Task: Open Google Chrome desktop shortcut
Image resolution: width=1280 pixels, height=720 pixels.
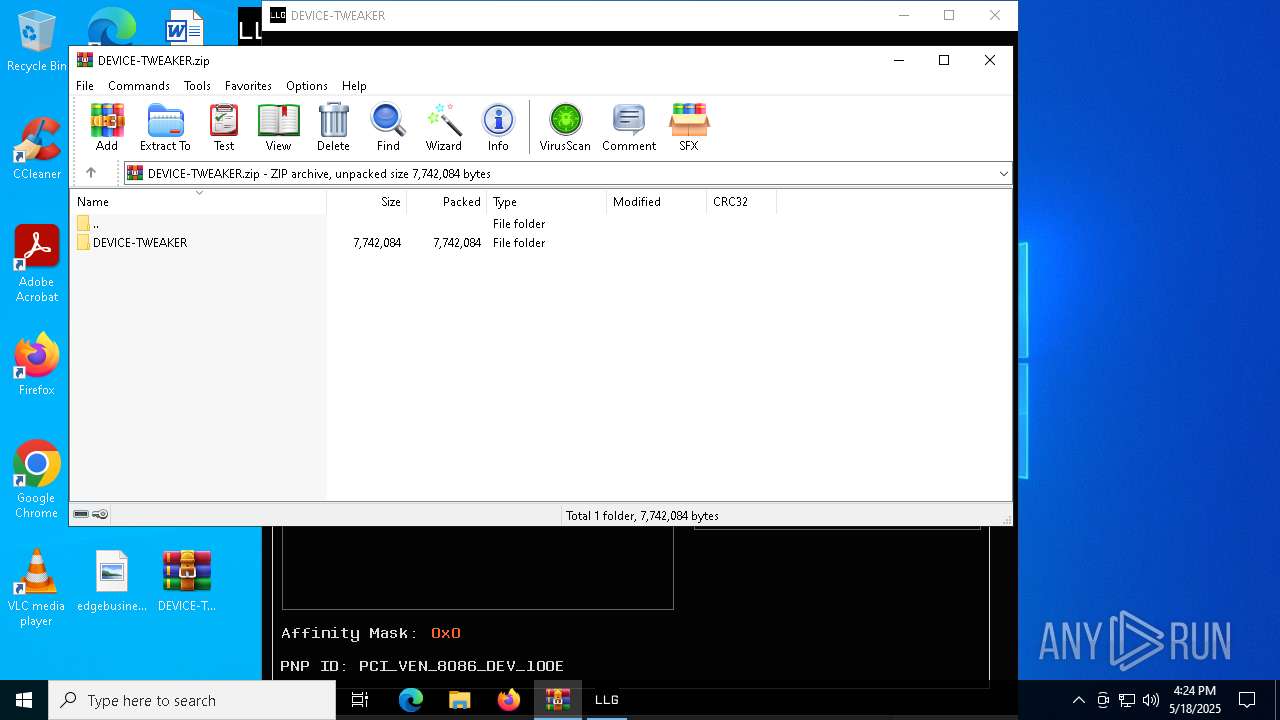Action: point(37,480)
